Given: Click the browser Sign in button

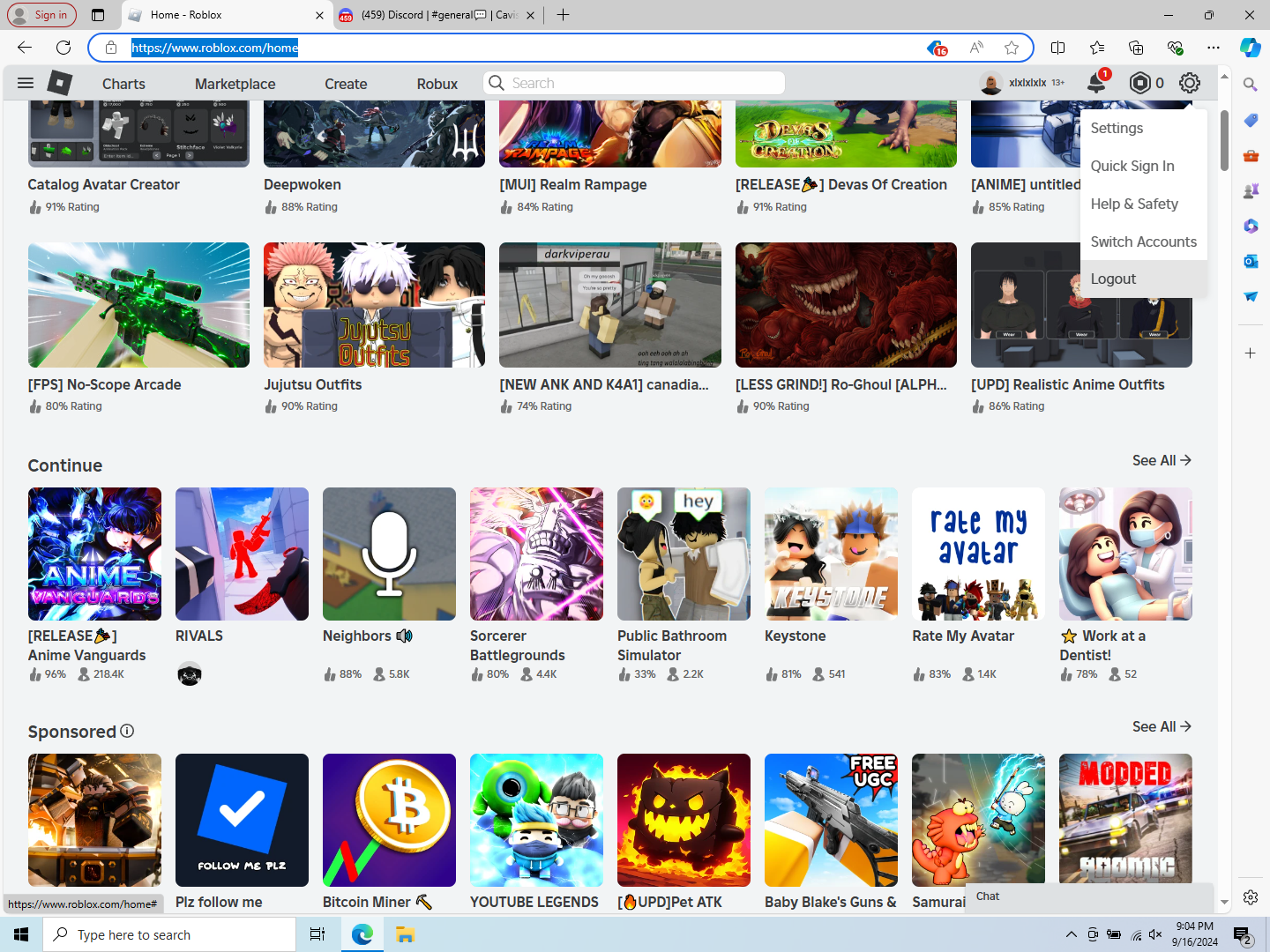Looking at the screenshot, I should (42, 15).
